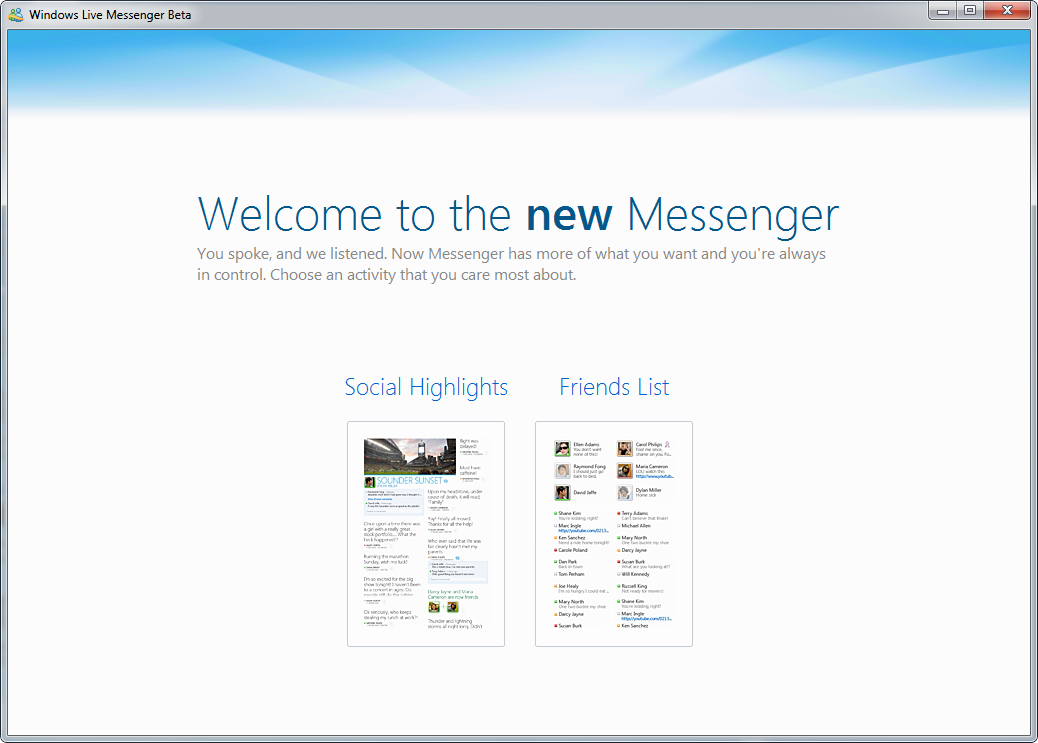Select the Friends List preview thumbnail
This screenshot has width=1038, height=743.
coord(614,534)
